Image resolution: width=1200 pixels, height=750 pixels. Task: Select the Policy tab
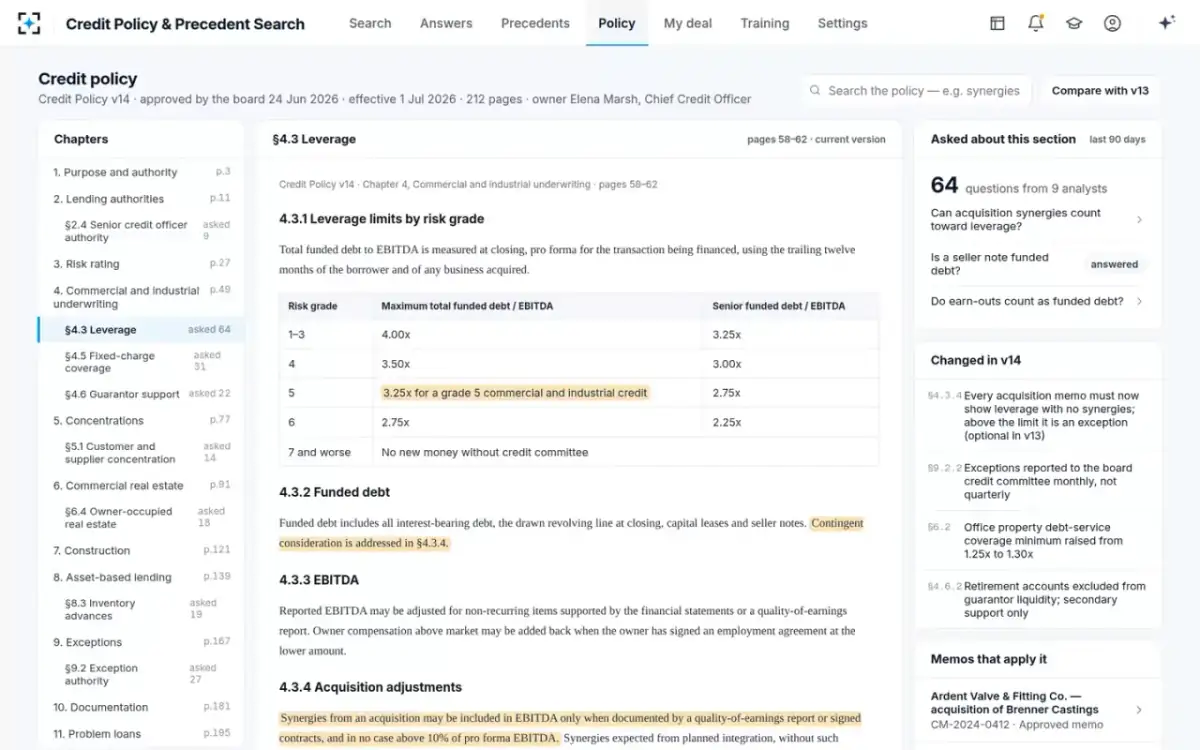click(616, 23)
